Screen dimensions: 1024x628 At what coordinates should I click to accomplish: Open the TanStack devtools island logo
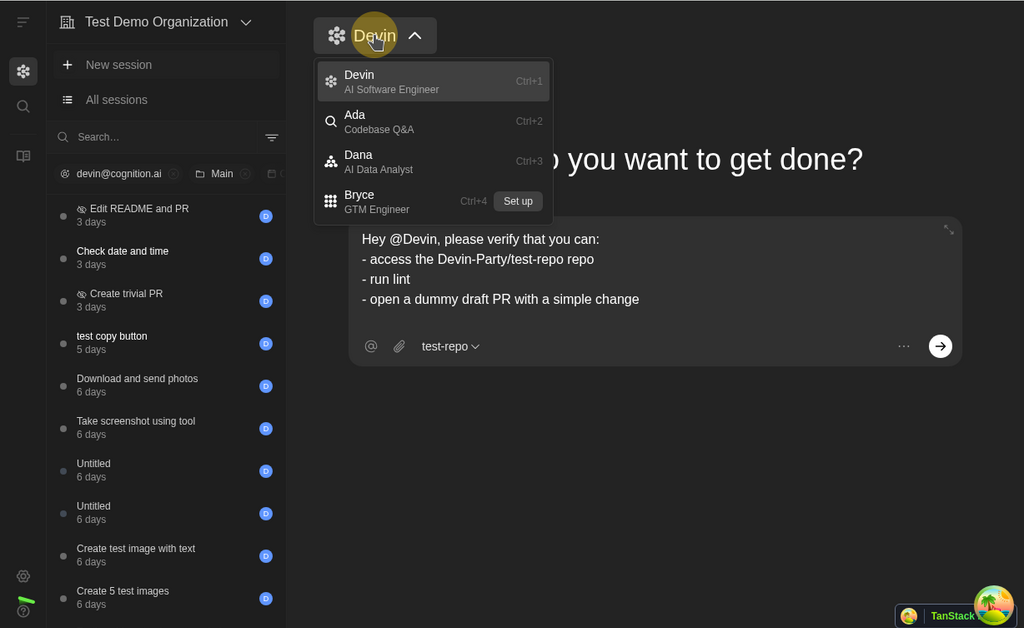pyautogui.click(x=993, y=605)
